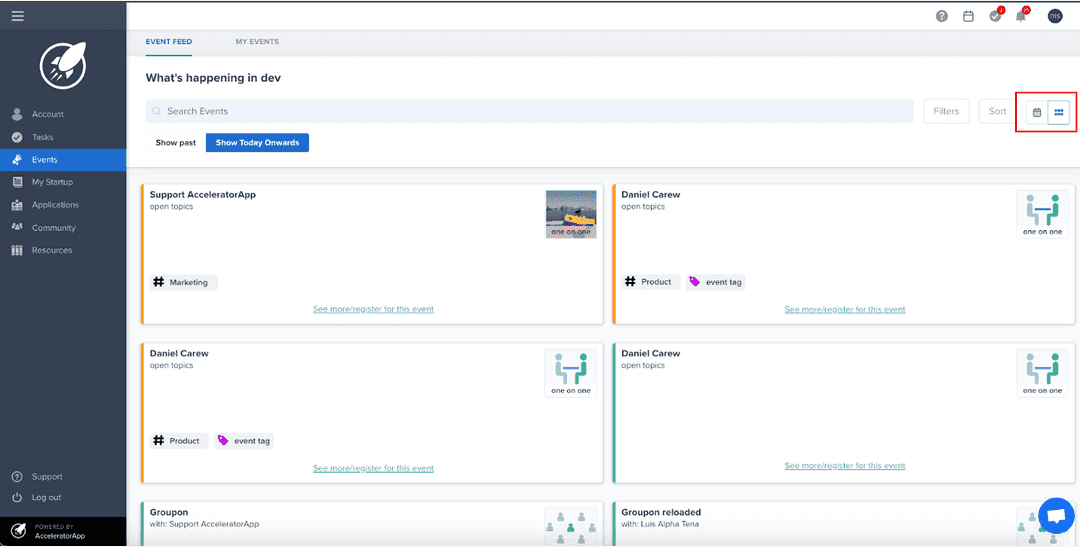Open the bell notifications icon

pos(1022,15)
